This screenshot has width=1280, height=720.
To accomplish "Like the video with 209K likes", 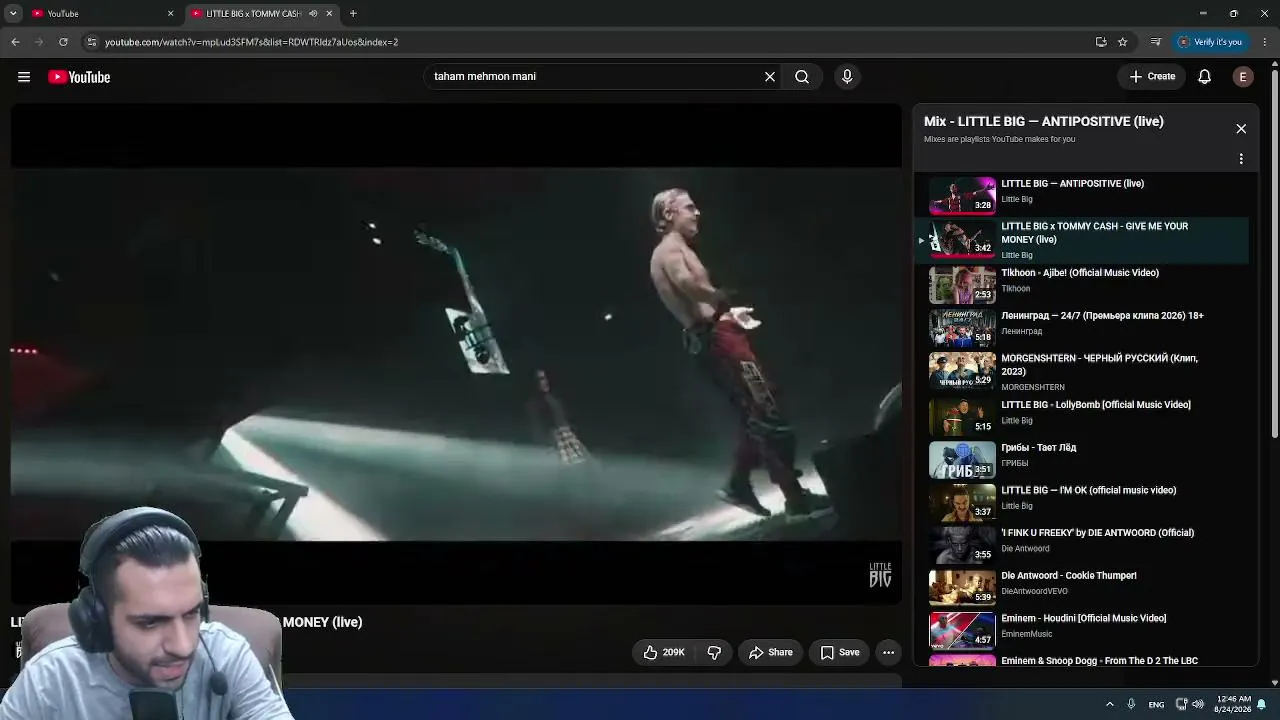I will point(664,653).
